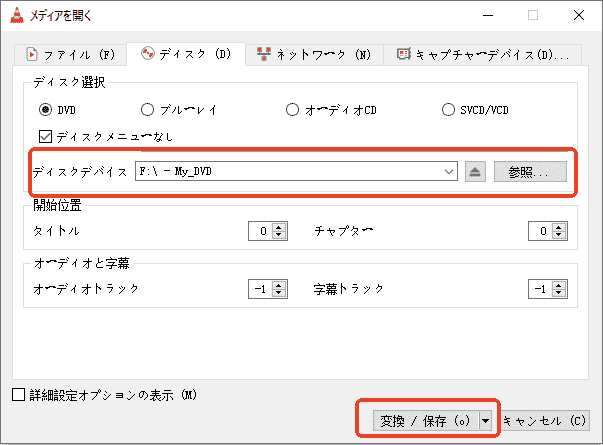
Task: Decrease オーディオトラック value with down arrow
Action: coord(279,293)
